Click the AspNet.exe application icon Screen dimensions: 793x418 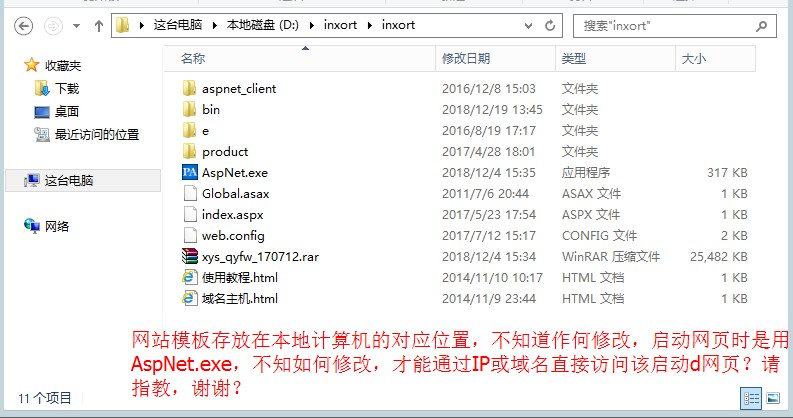pyautogui.click(x=190, y=173)
